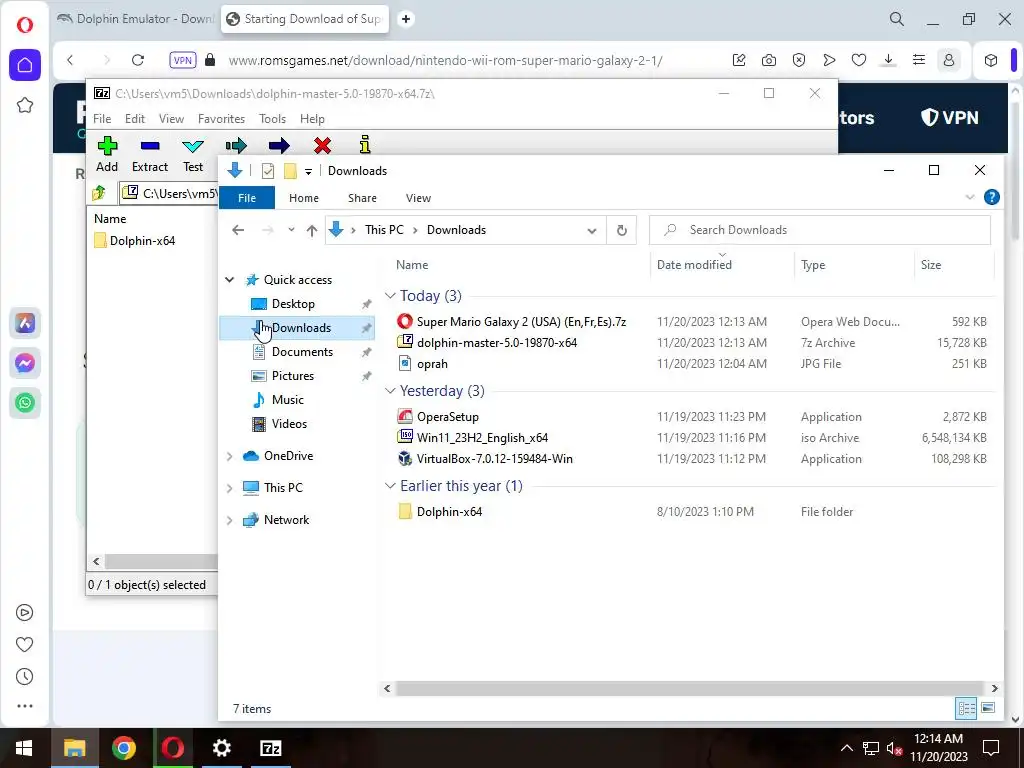Click Opera sidebar home icon
The height and width of the screenshot is (768, 1024).
pyautogui.click(x=25, y=65)
